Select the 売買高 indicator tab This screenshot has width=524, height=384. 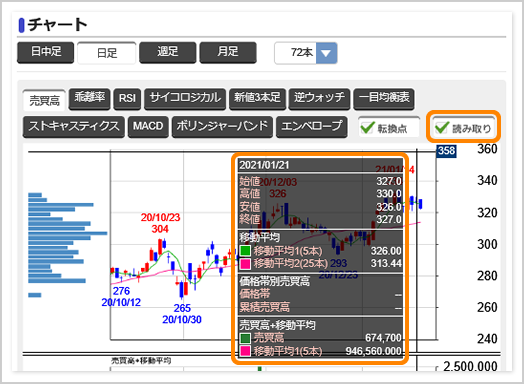44,100
